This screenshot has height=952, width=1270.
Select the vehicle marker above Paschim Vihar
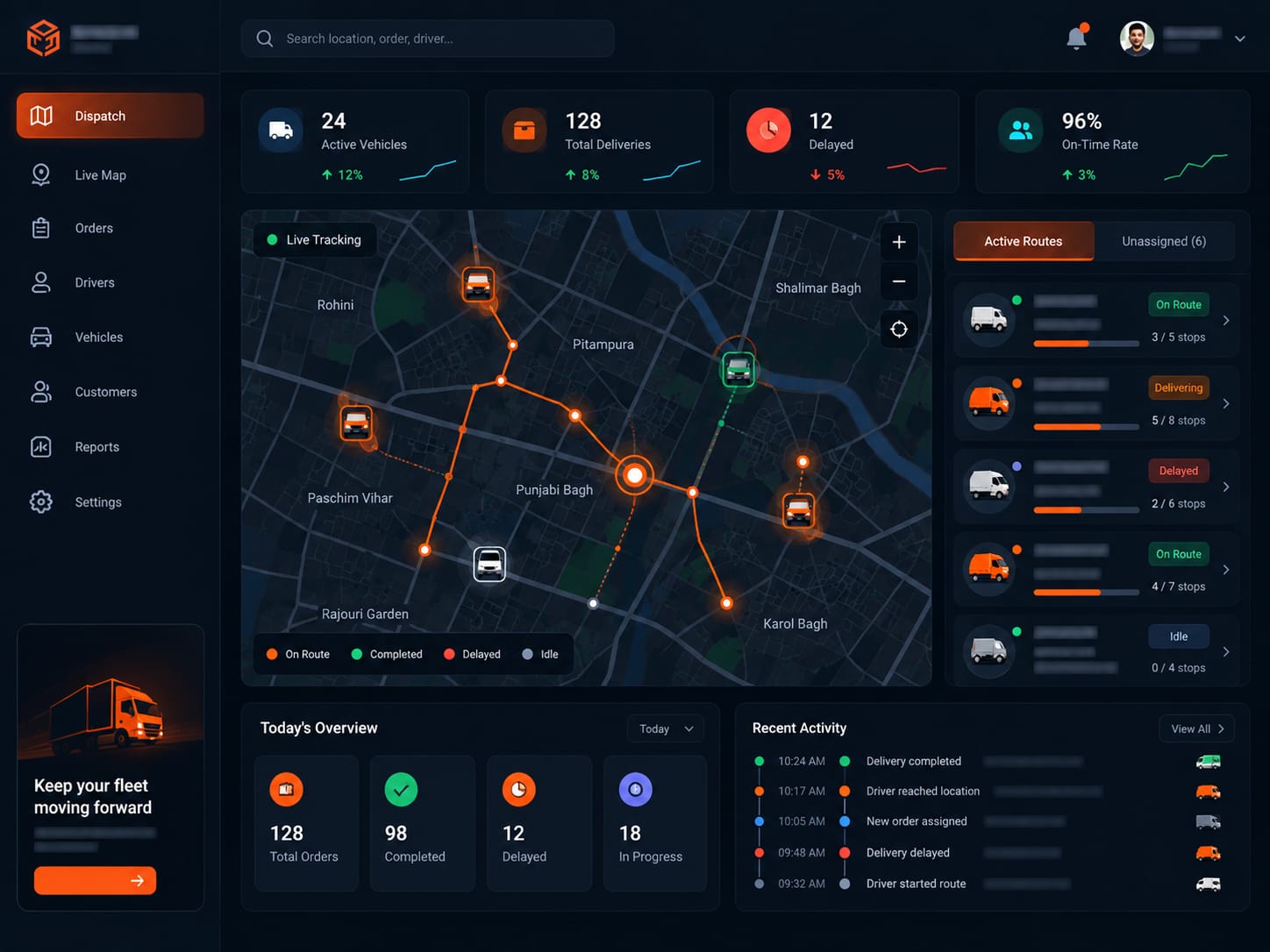pos(356,423)
